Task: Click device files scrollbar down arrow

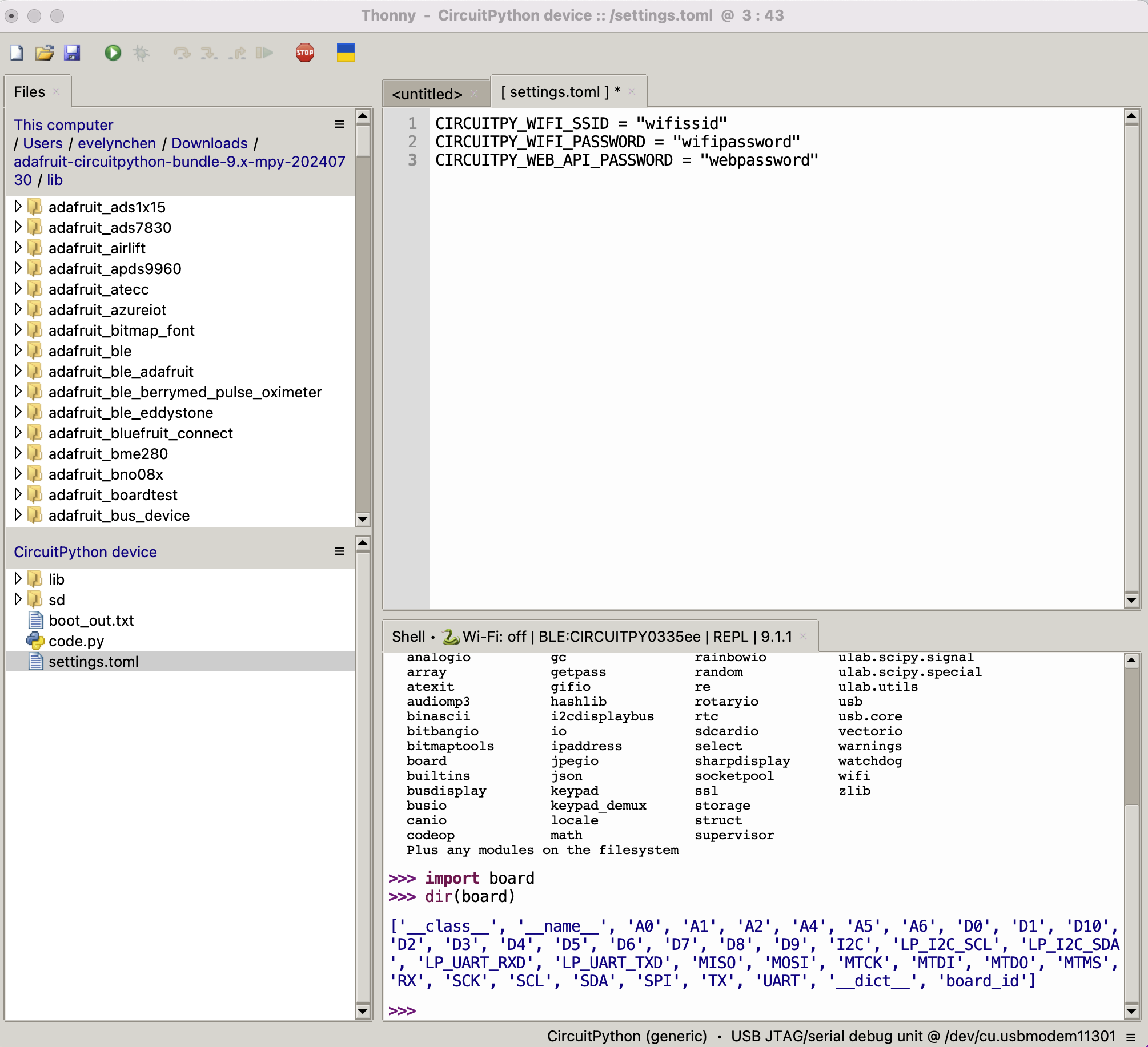Action: point(363,1011)
